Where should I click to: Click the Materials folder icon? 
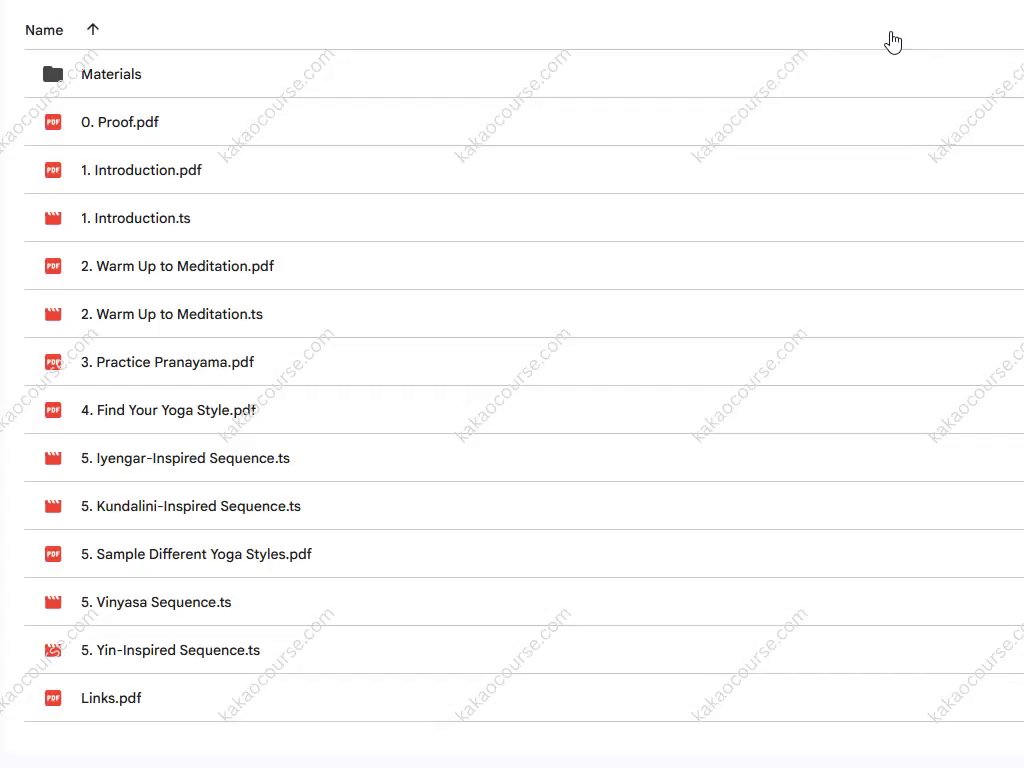coord(53,74)
